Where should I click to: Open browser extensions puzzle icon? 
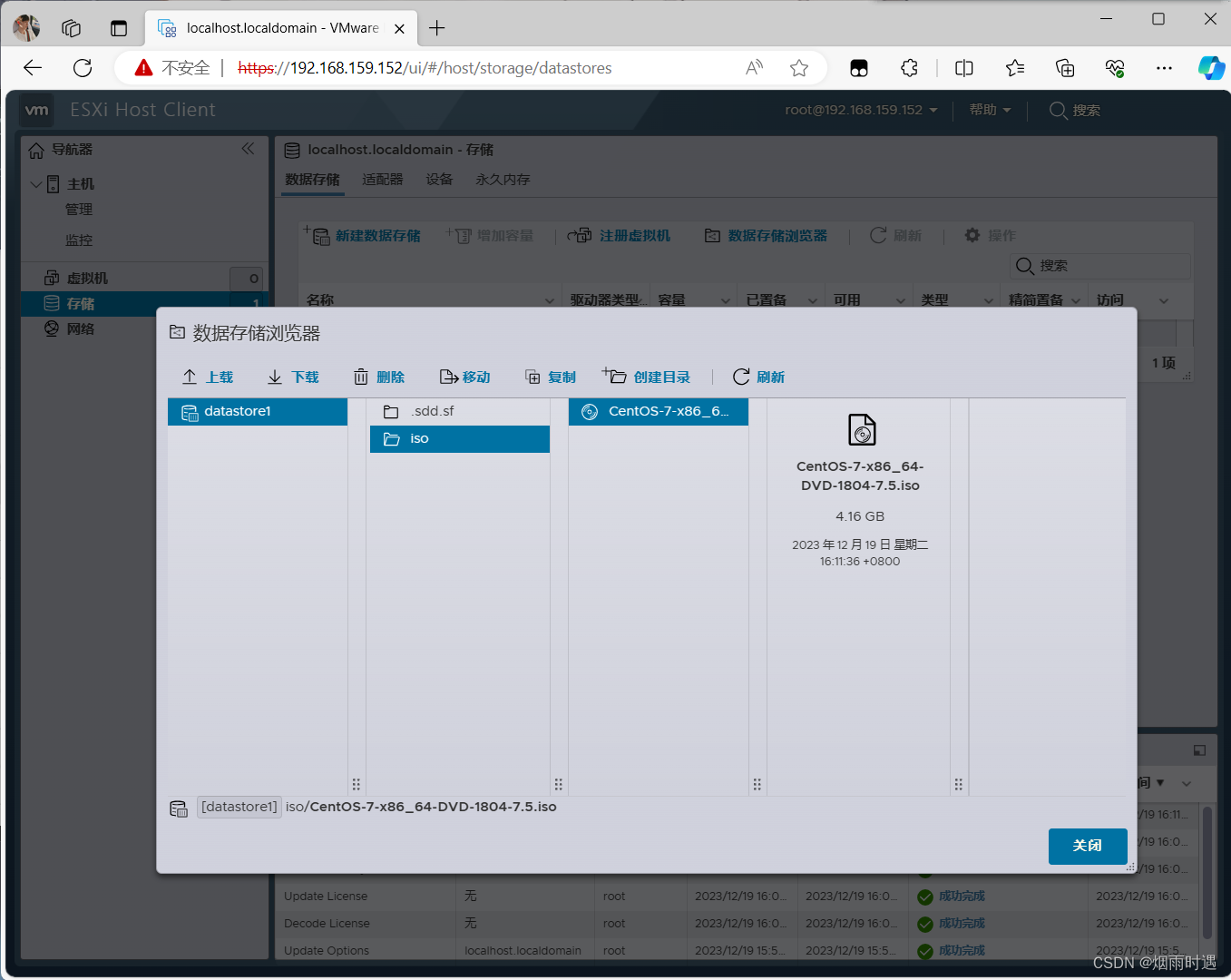(909, 68)
